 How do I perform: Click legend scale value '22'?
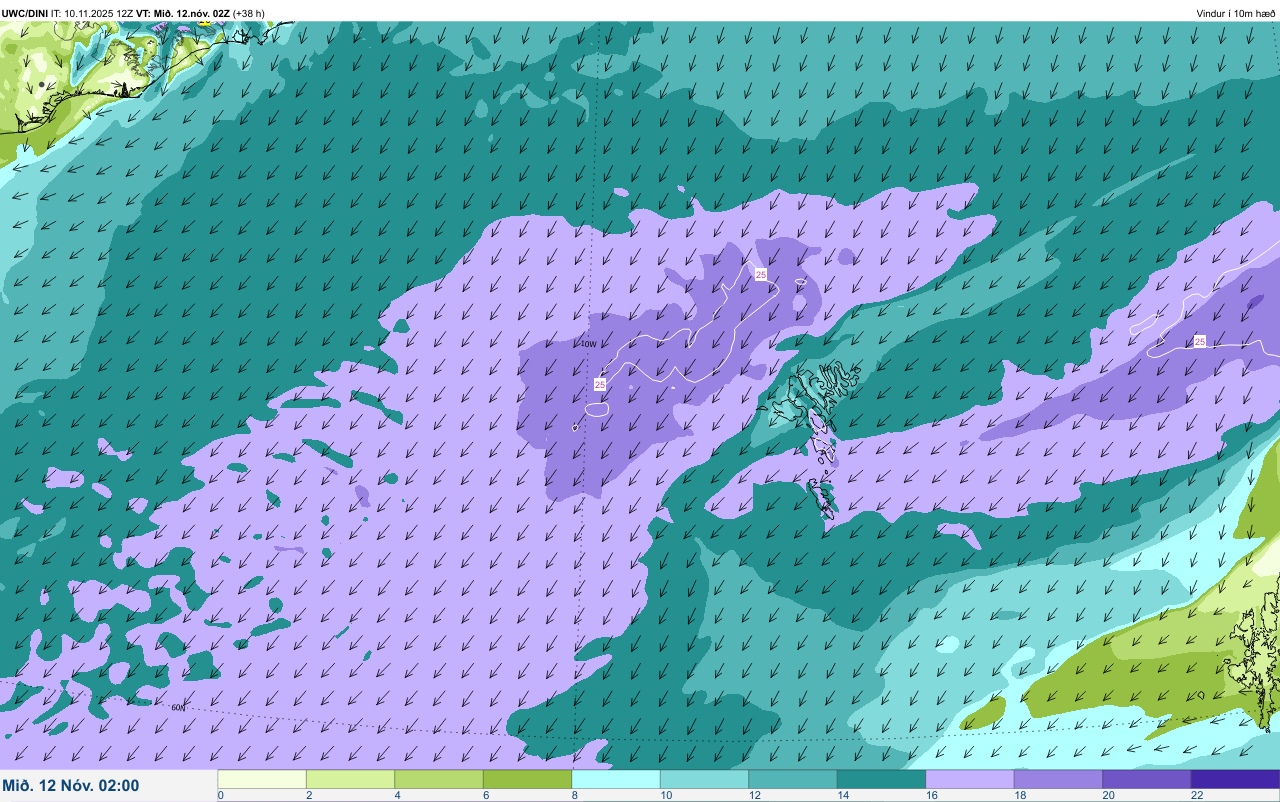[1197, 796]
